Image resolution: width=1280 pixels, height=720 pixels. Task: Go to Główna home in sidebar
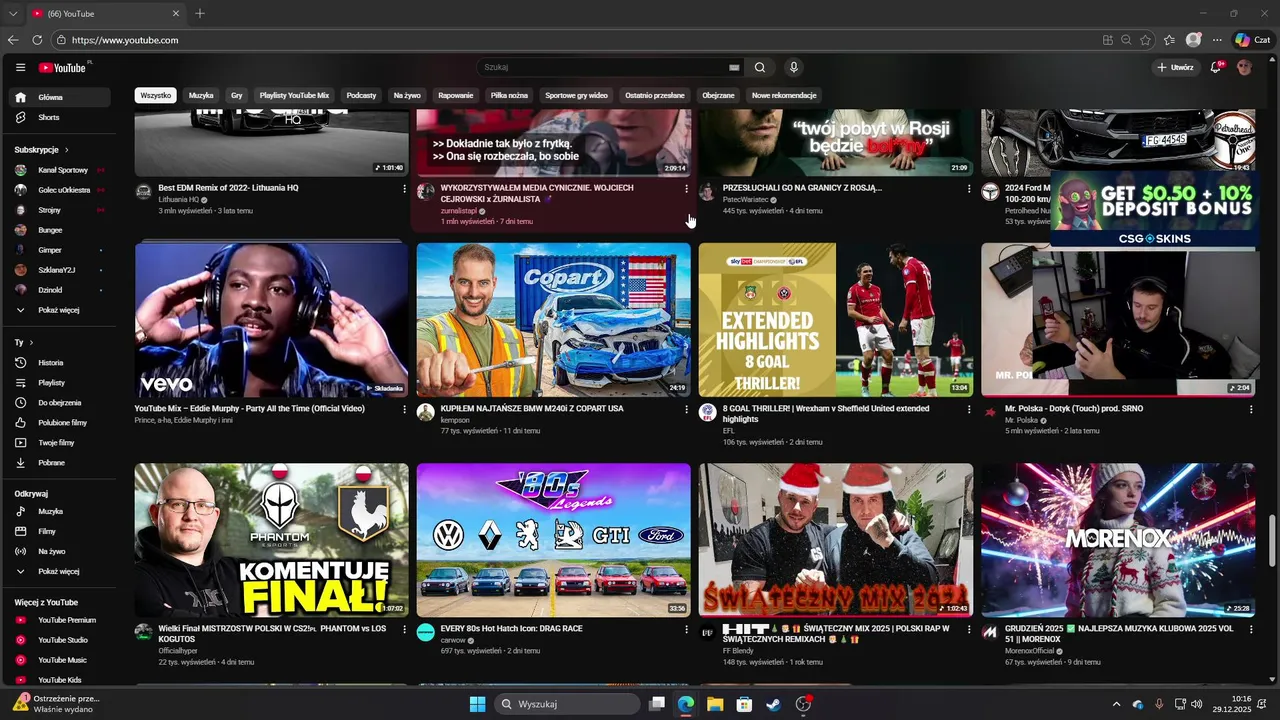62,97
